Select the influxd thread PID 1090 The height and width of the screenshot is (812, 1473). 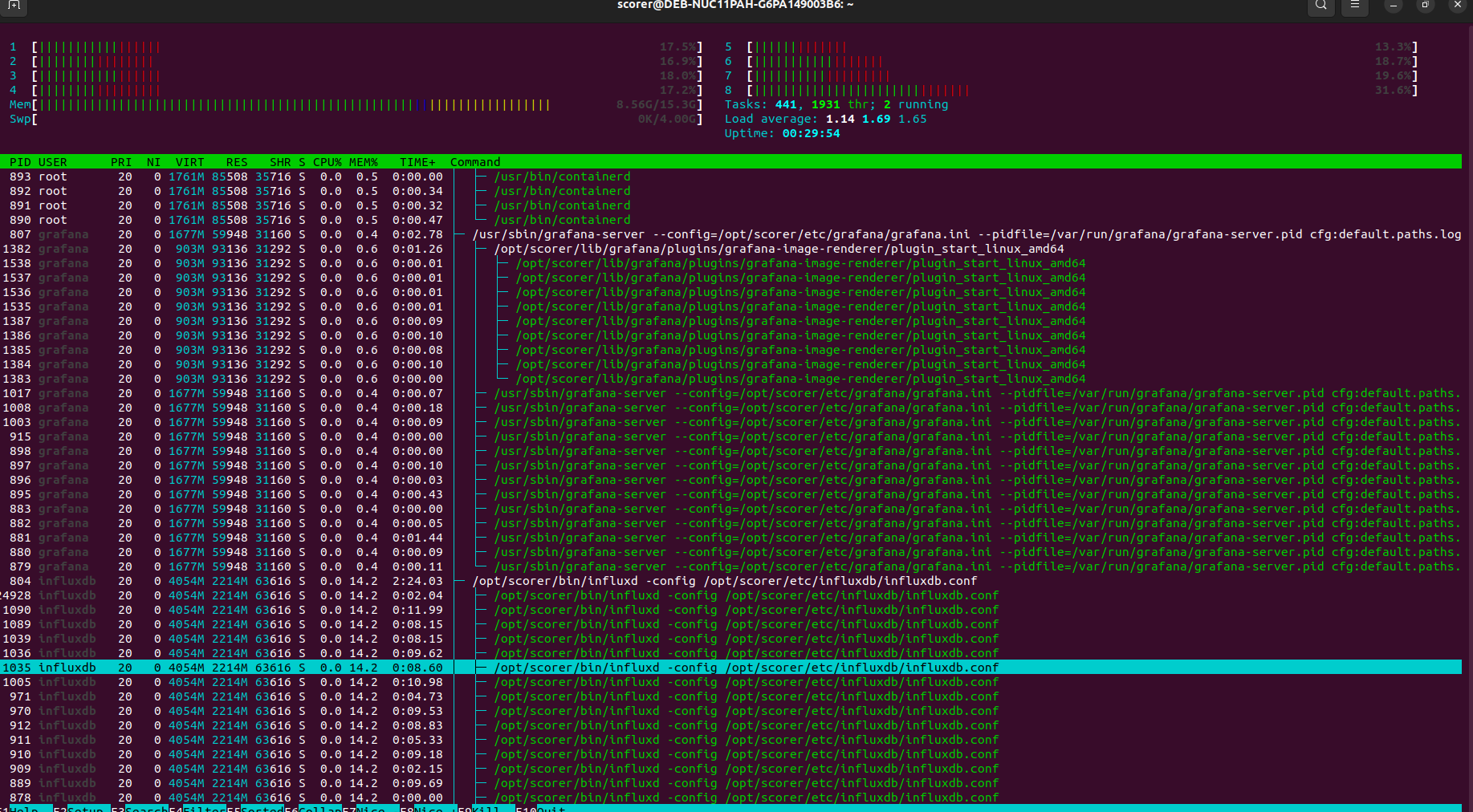tap(730, 610)
